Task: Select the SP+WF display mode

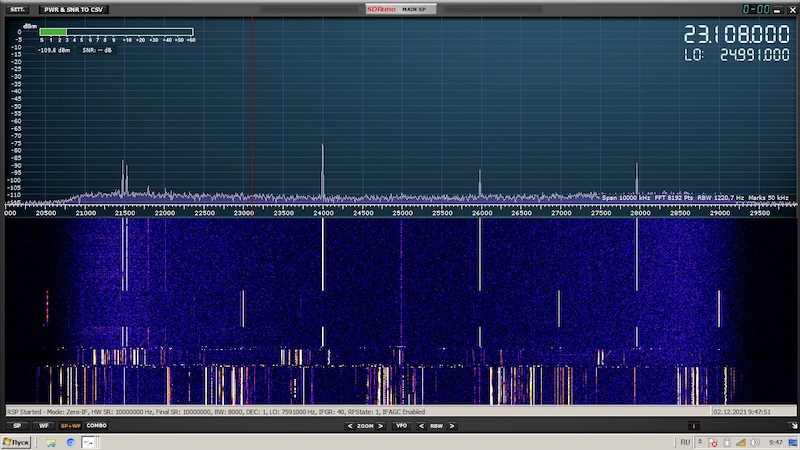Action: point(70,425)
